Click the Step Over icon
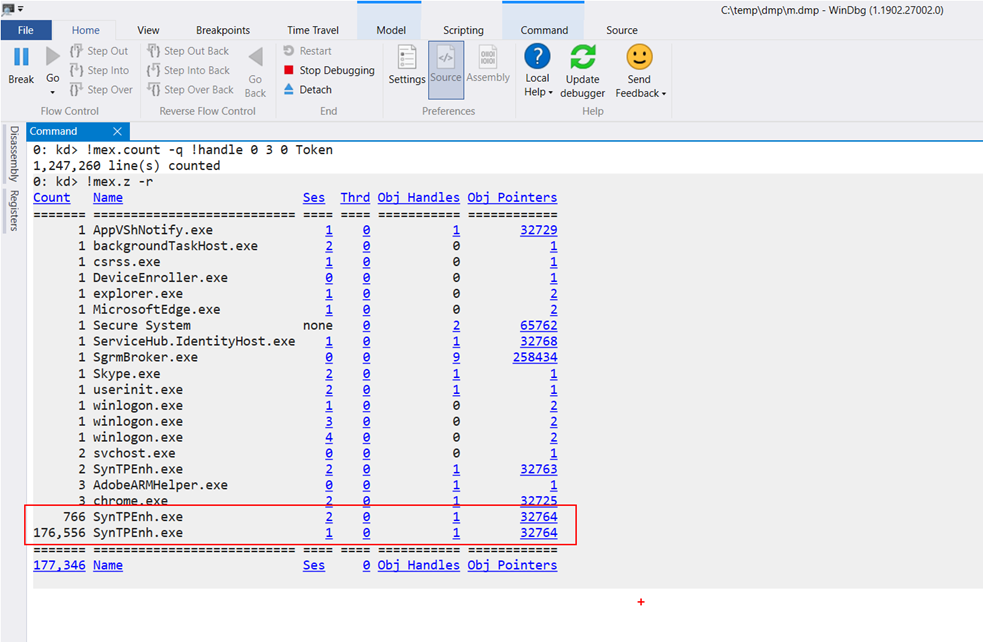Screen dimensions: 983x642 tap(76, 90)
